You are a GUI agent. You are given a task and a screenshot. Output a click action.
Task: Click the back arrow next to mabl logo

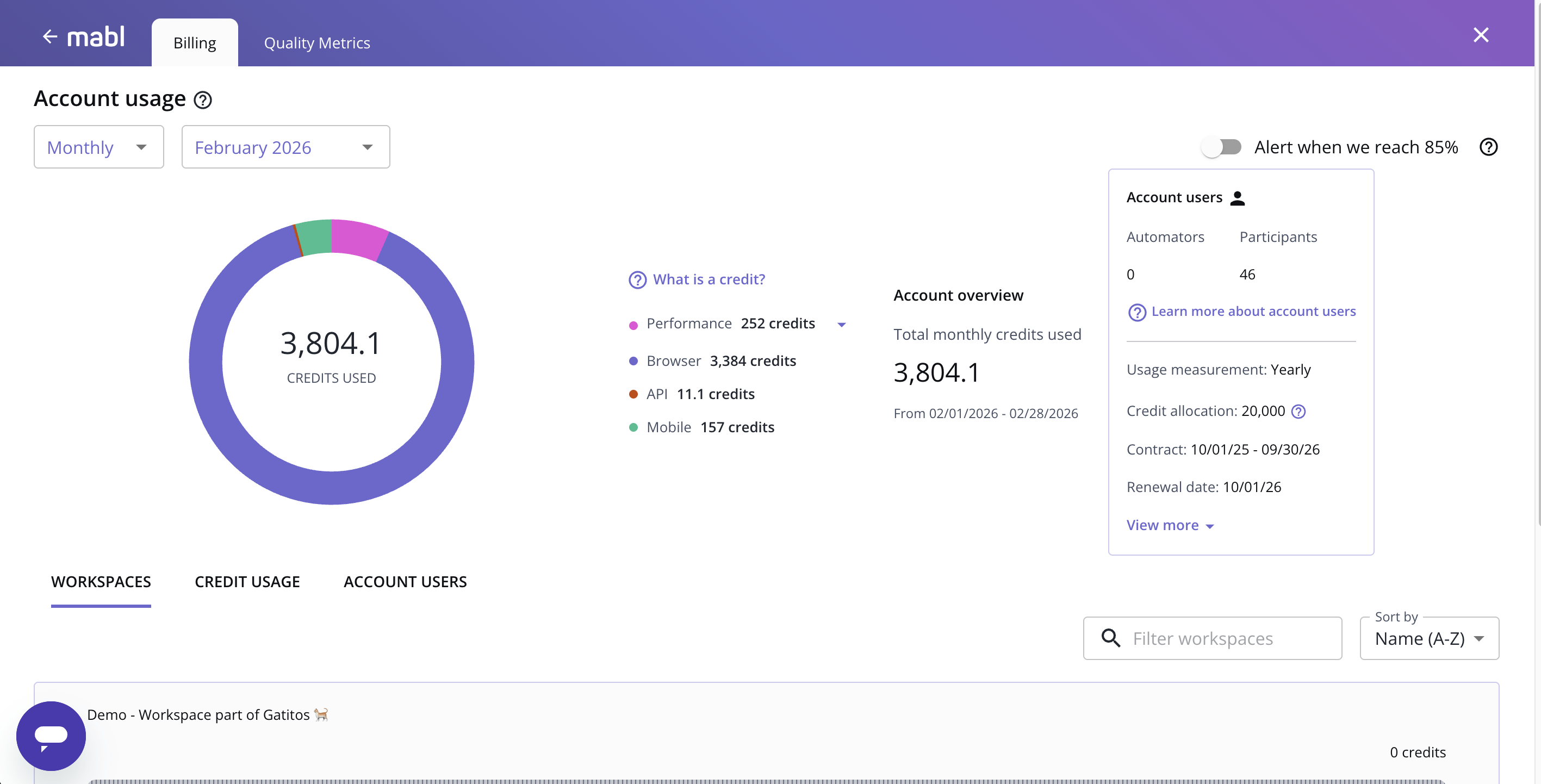tap(51, 36)
